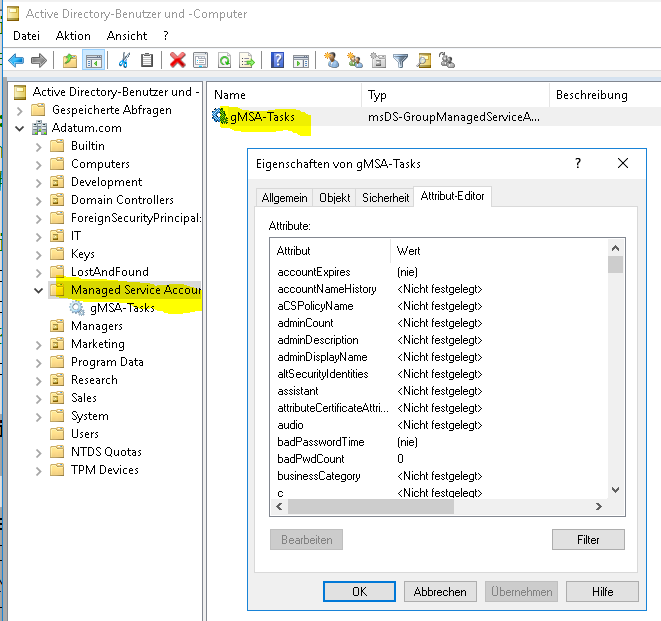Viewport: 661px width, 621px height.
Task: Click the Cut scissors icon
Action: 124,60
